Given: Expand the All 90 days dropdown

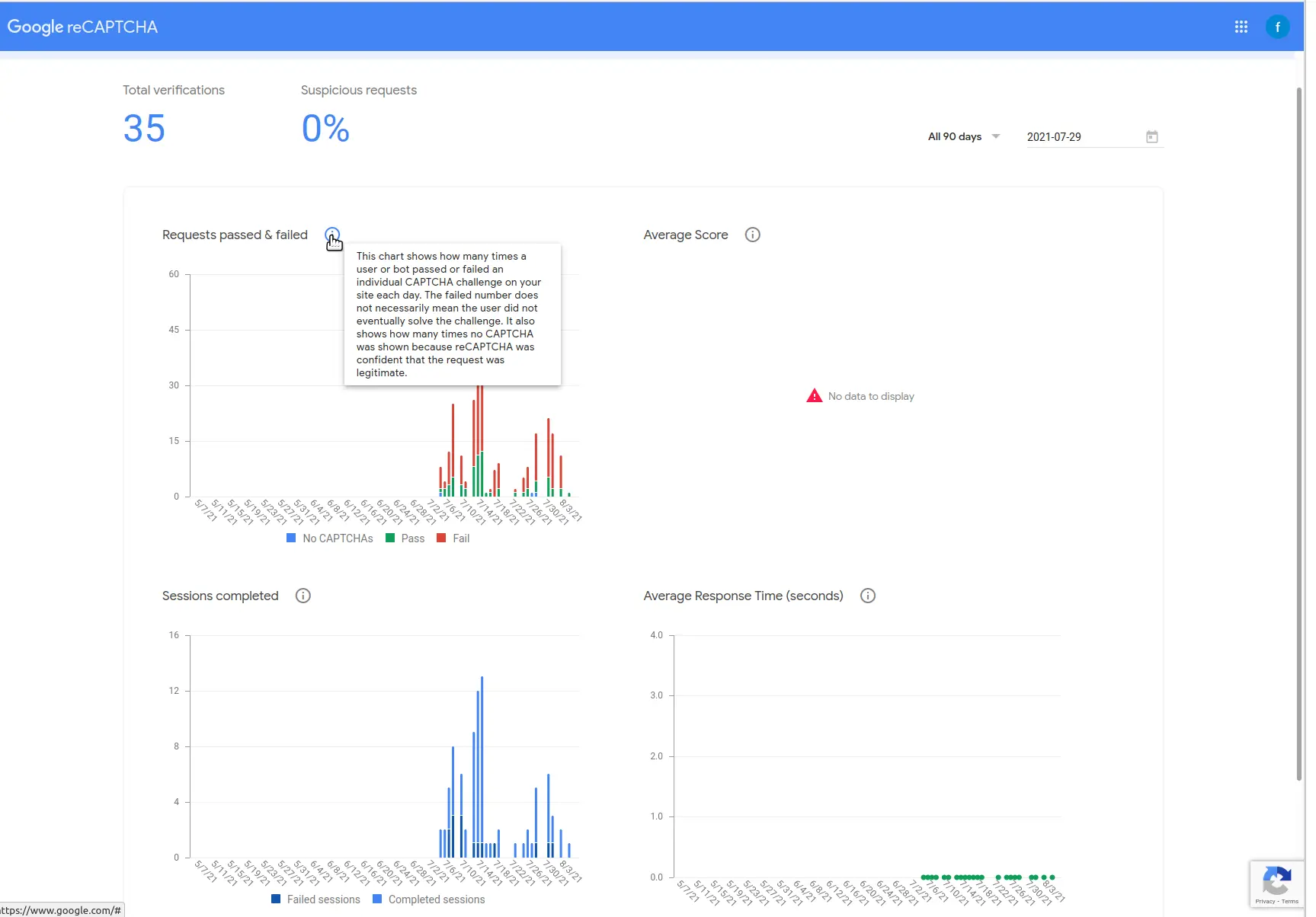Looking at the screenshot, I should [963, 137].
